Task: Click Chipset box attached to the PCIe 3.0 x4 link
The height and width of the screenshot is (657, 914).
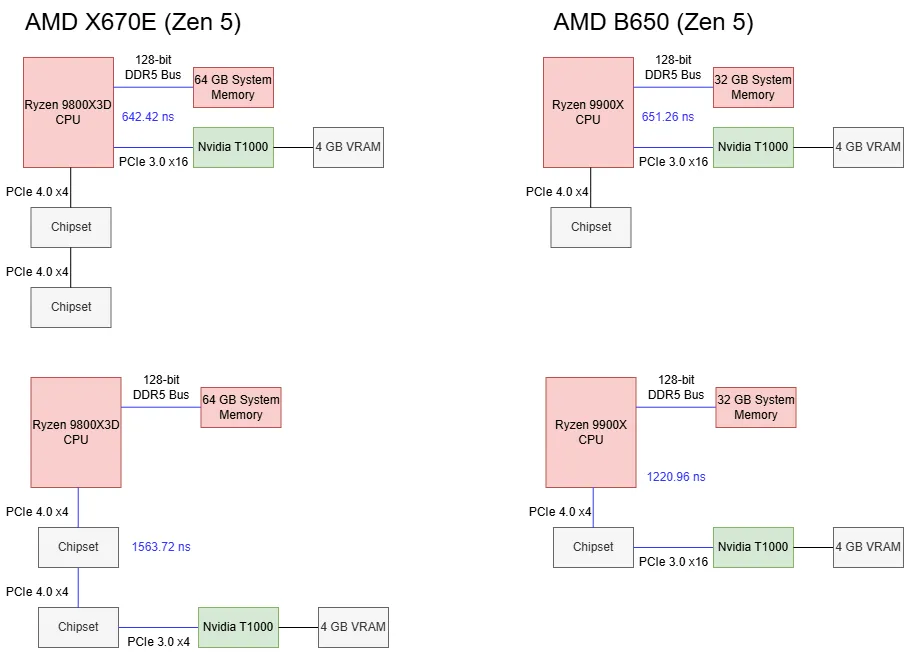Action: 78,627
